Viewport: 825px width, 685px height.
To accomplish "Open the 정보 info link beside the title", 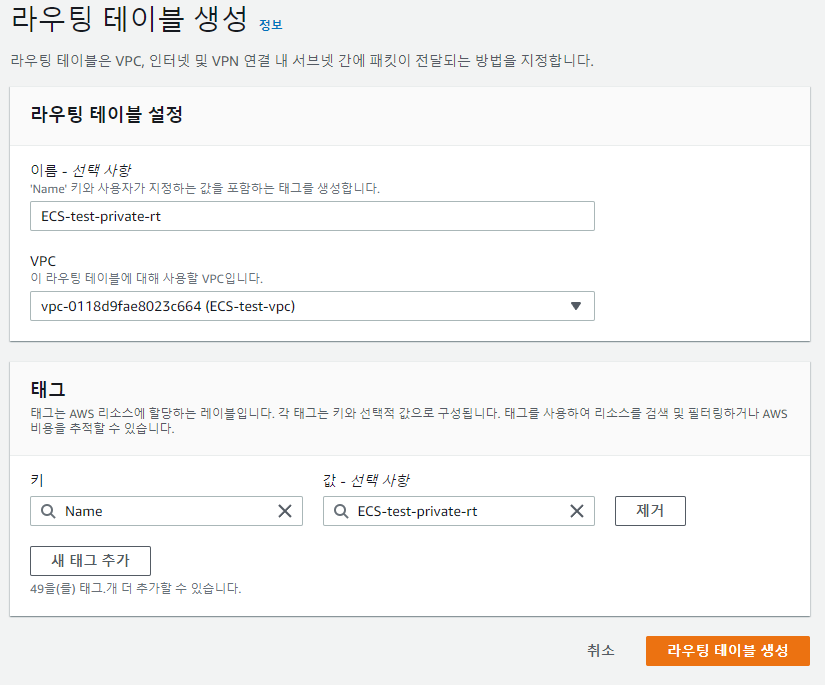I will coord(271,25).
